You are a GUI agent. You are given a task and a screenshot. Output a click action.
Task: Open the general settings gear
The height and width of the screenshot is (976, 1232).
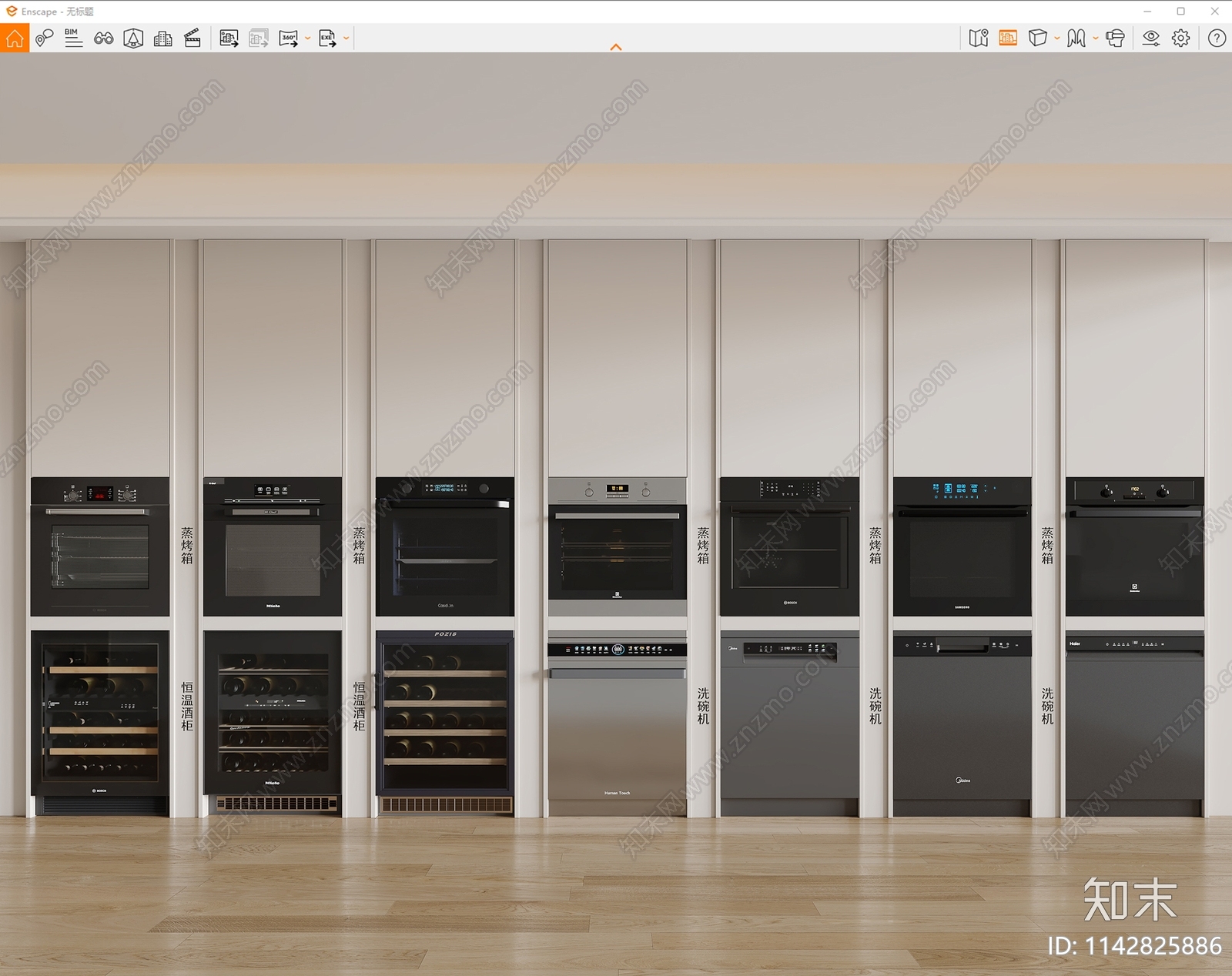click(1181, 38)
